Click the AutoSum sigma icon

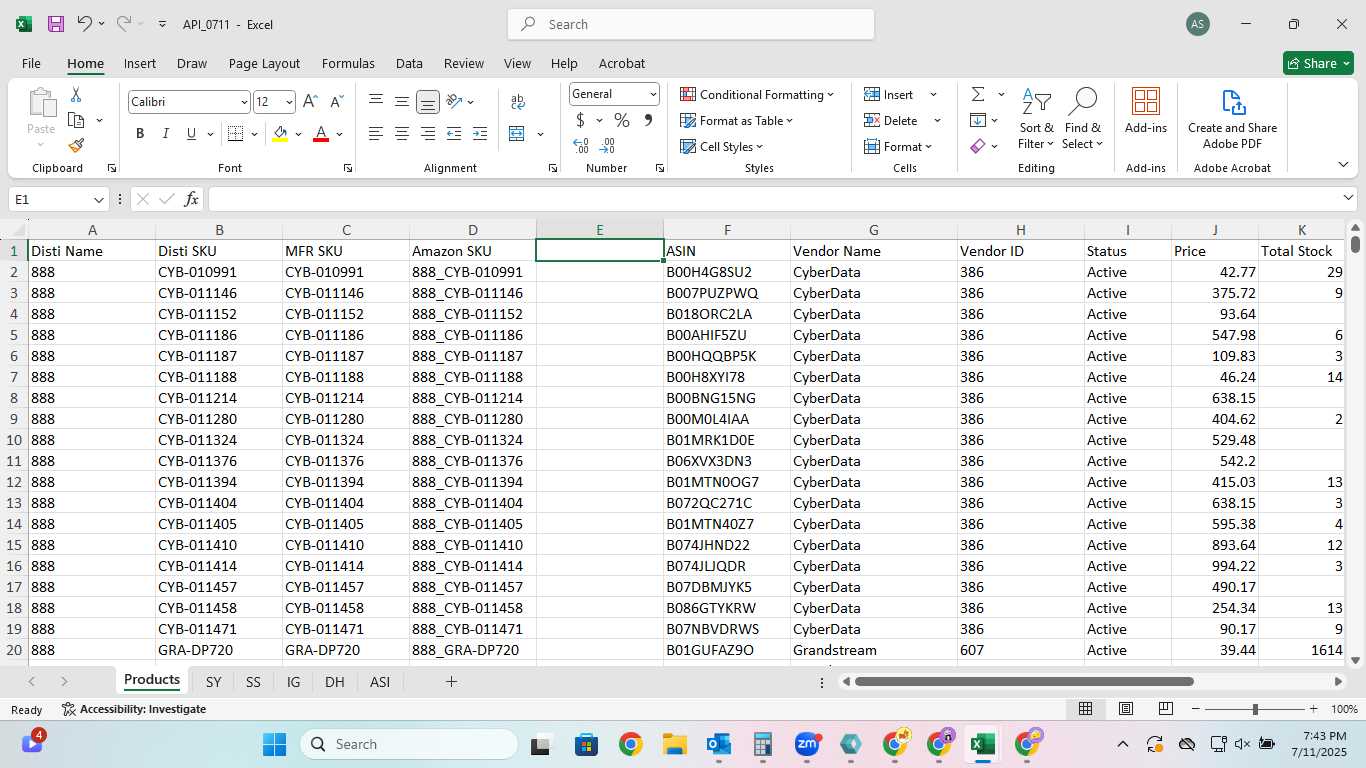pos(978,94)
